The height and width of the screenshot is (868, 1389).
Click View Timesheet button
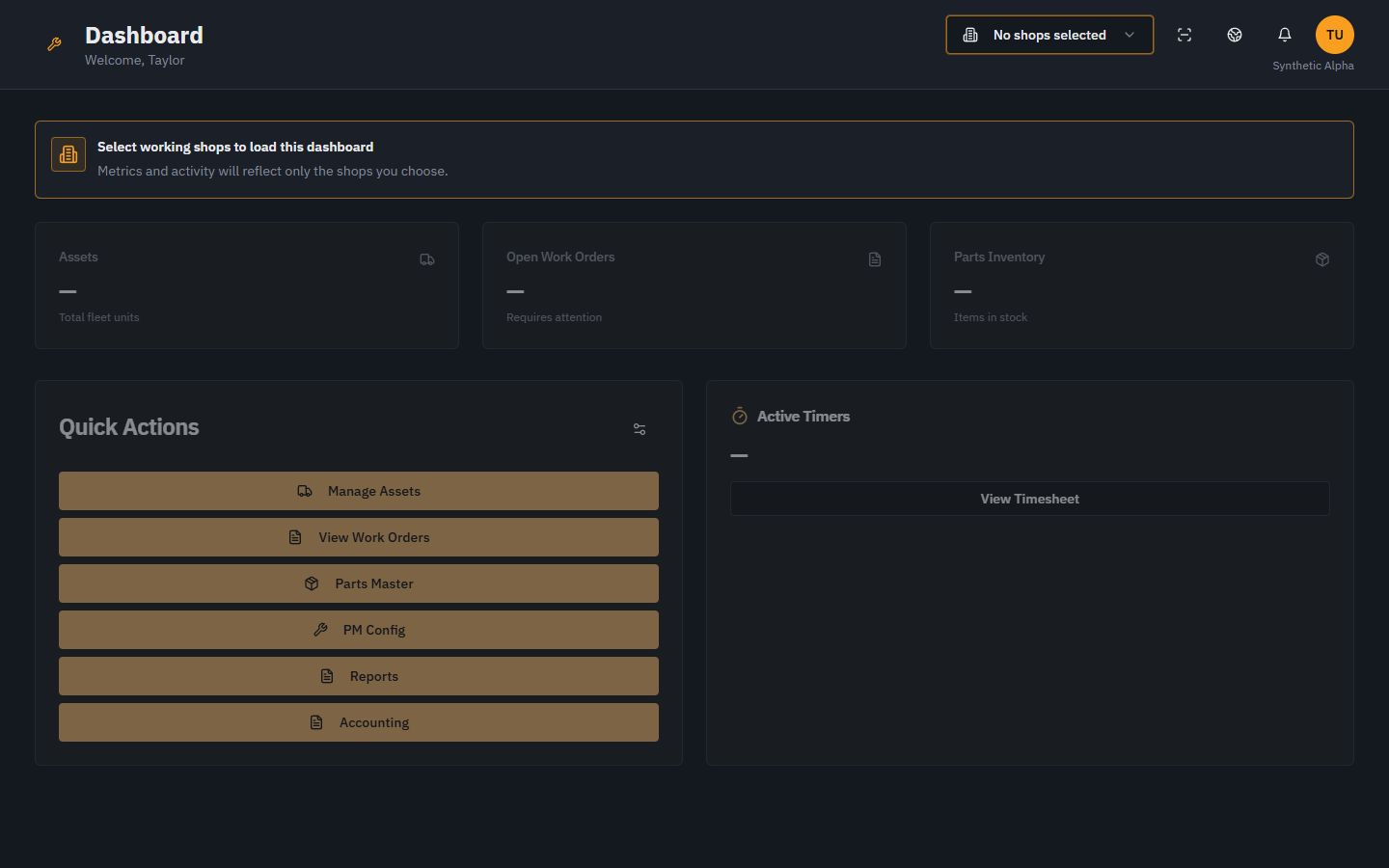(x=1030, y=499)
